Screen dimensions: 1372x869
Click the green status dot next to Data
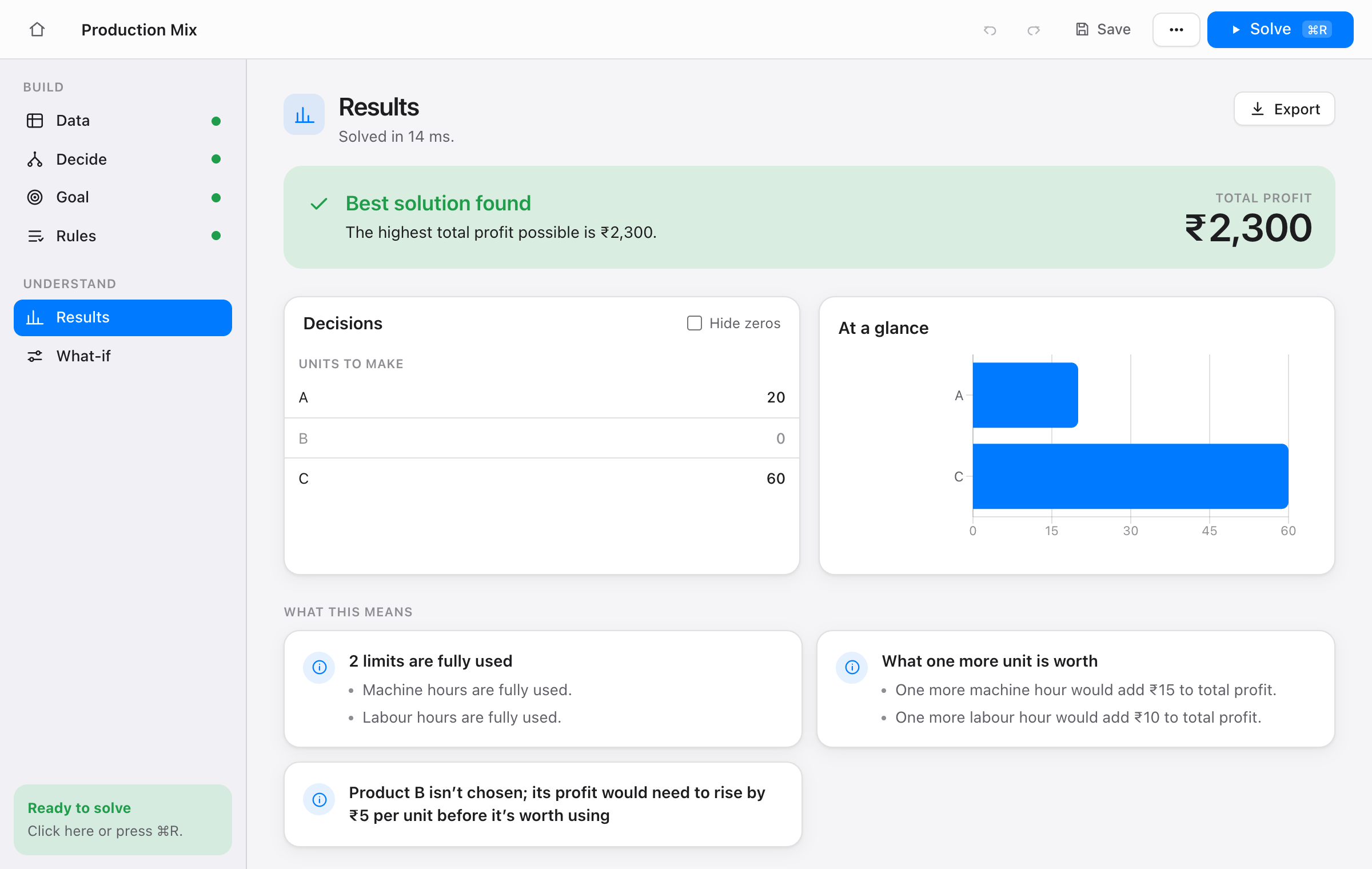pyautogui.click(x=216, y=121)
